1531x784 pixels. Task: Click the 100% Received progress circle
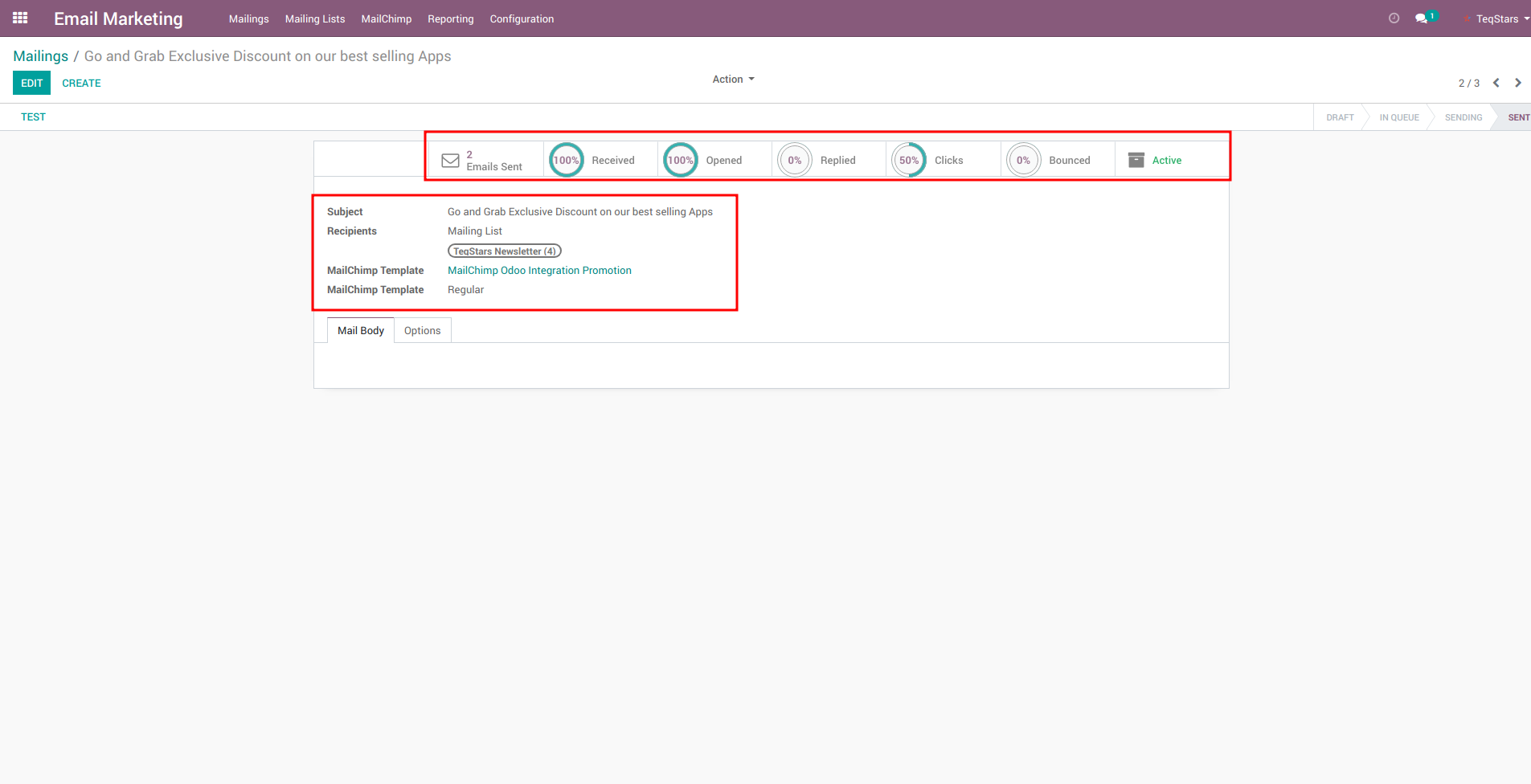click(x=566, y=160)
